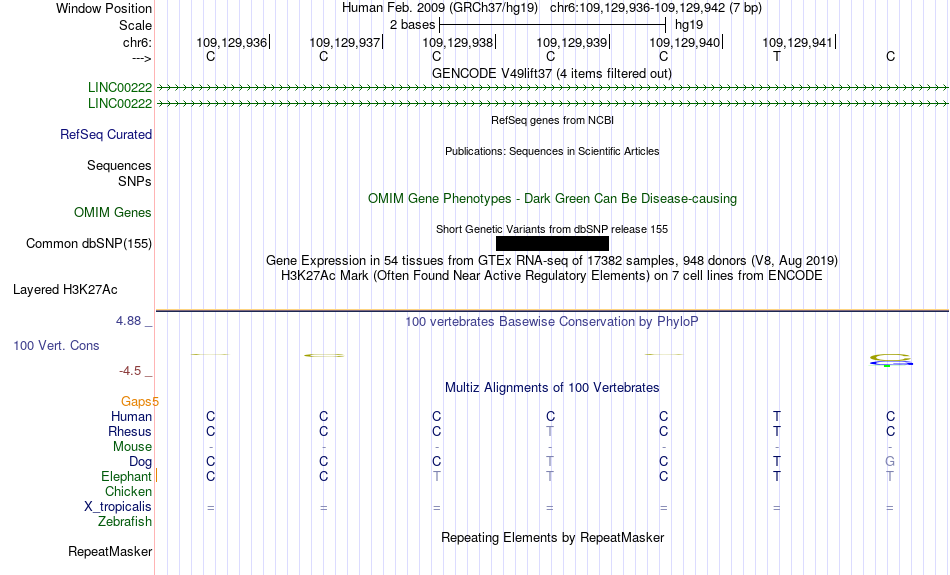Open Common dbSNP(155) track label
Screen dimensions: 950x575
point(89,244)
